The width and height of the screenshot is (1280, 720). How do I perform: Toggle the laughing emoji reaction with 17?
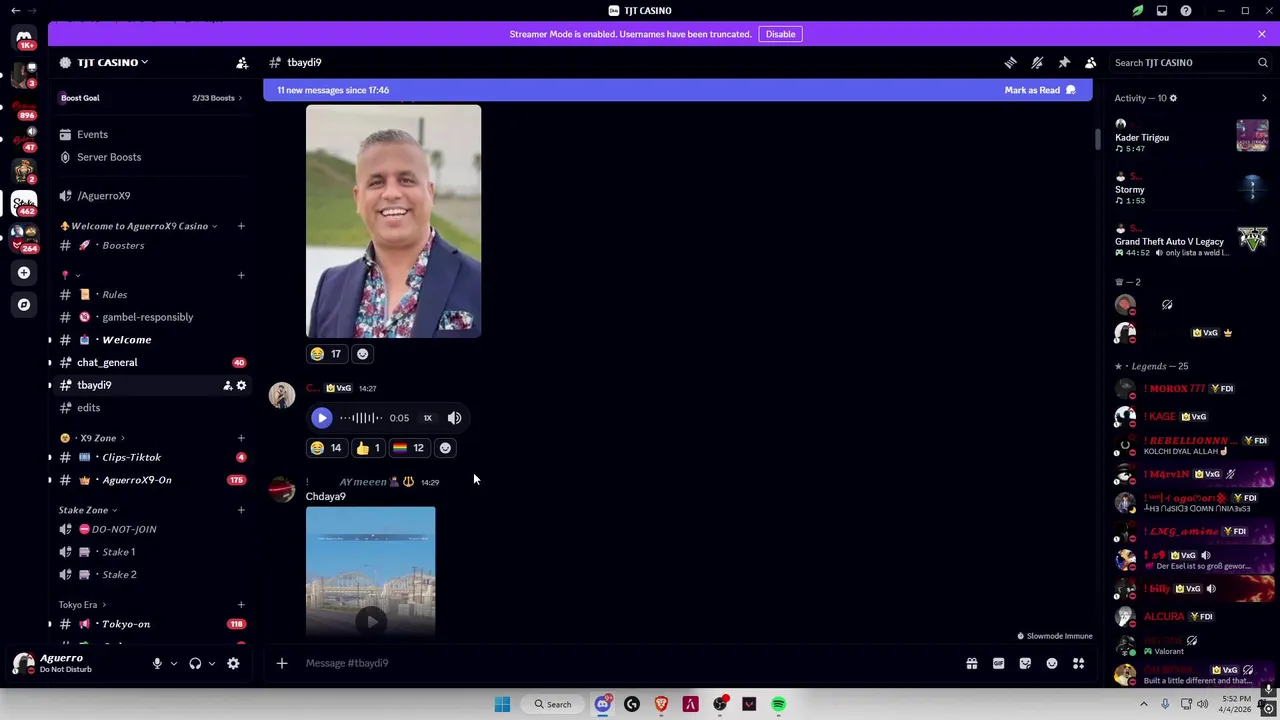(326, 353)
